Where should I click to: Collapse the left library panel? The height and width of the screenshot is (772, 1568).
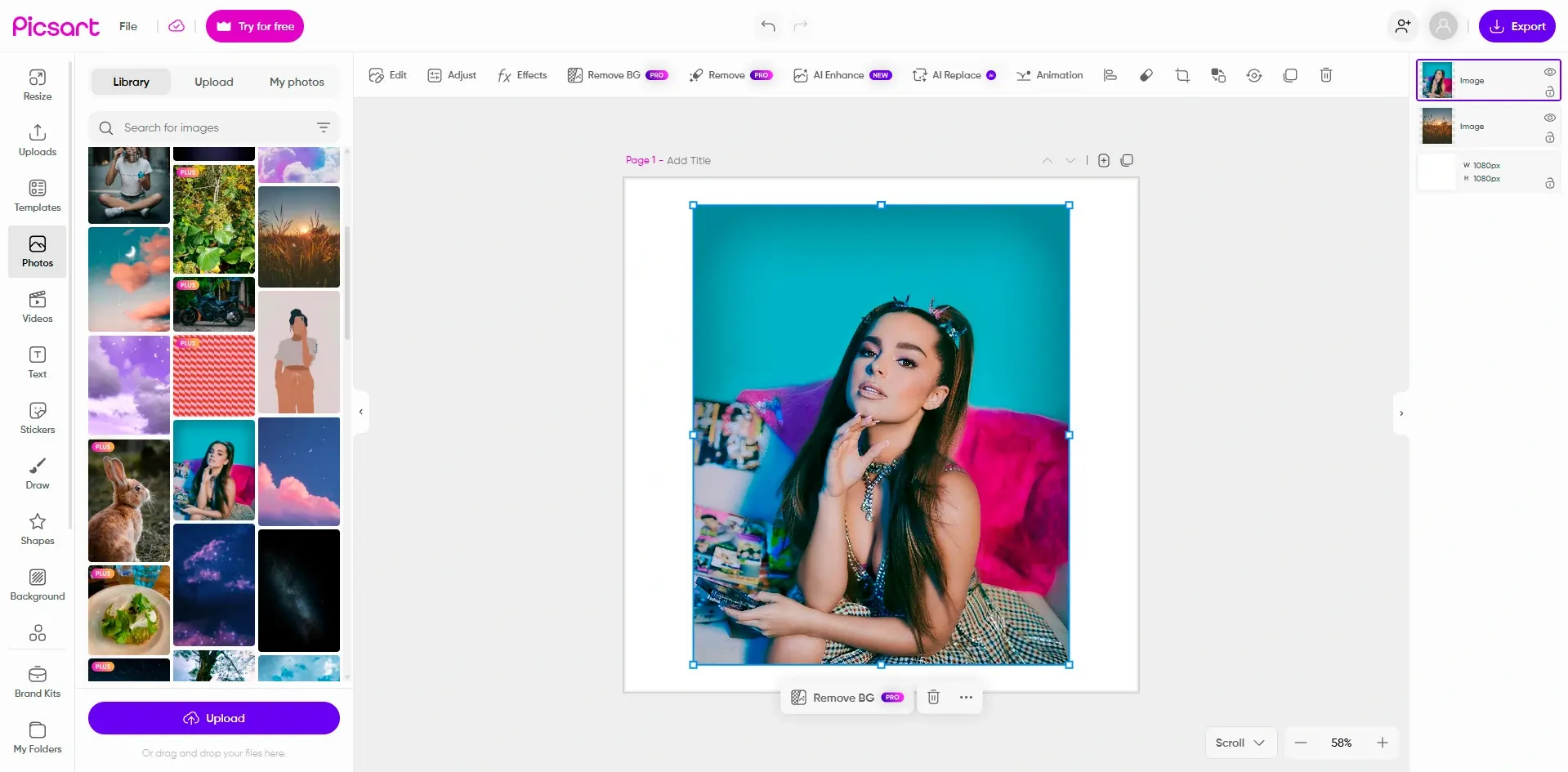pos(360,412)
